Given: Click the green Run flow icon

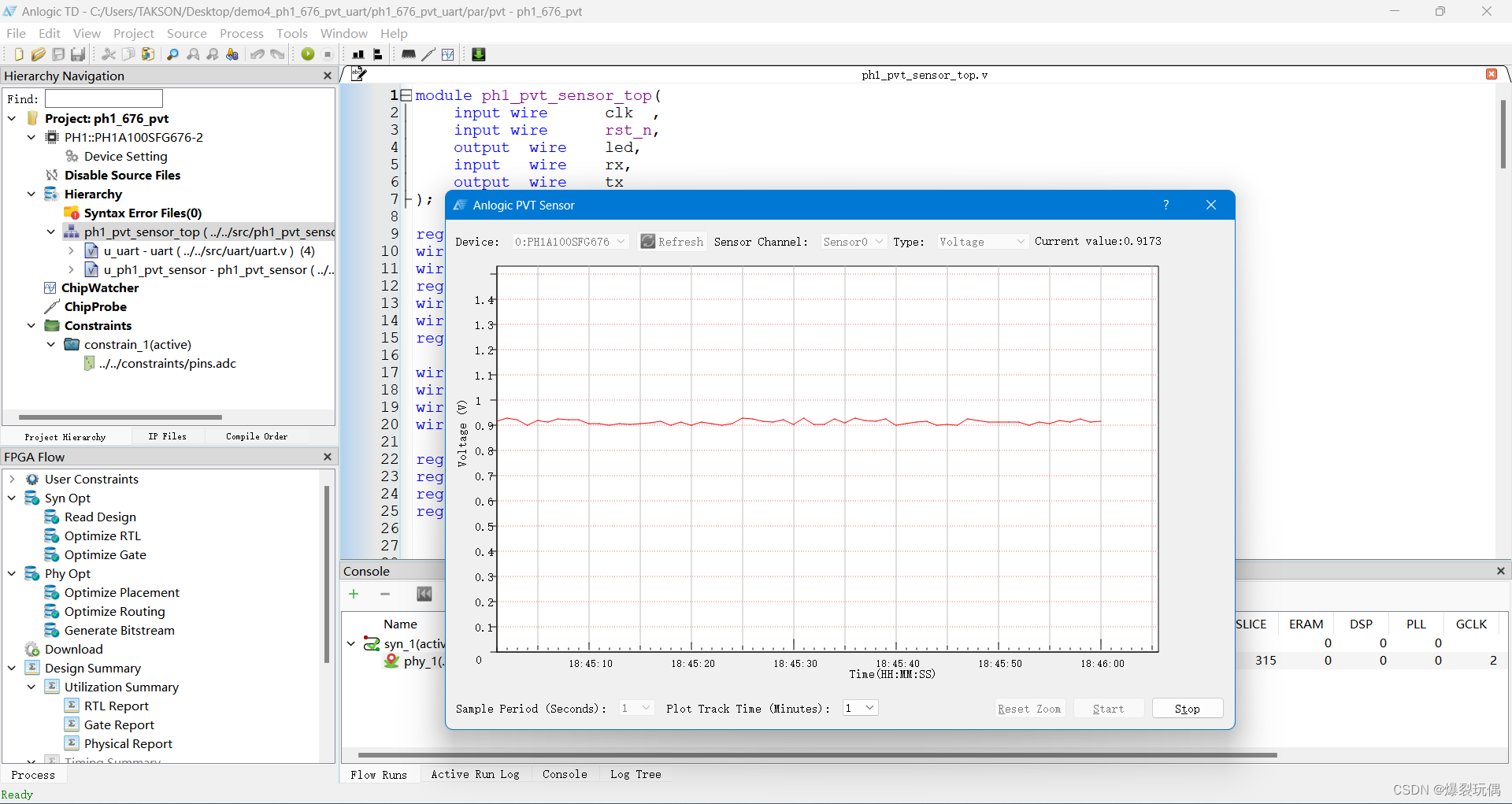Looking at the screenshot, I should pos(308,54).
